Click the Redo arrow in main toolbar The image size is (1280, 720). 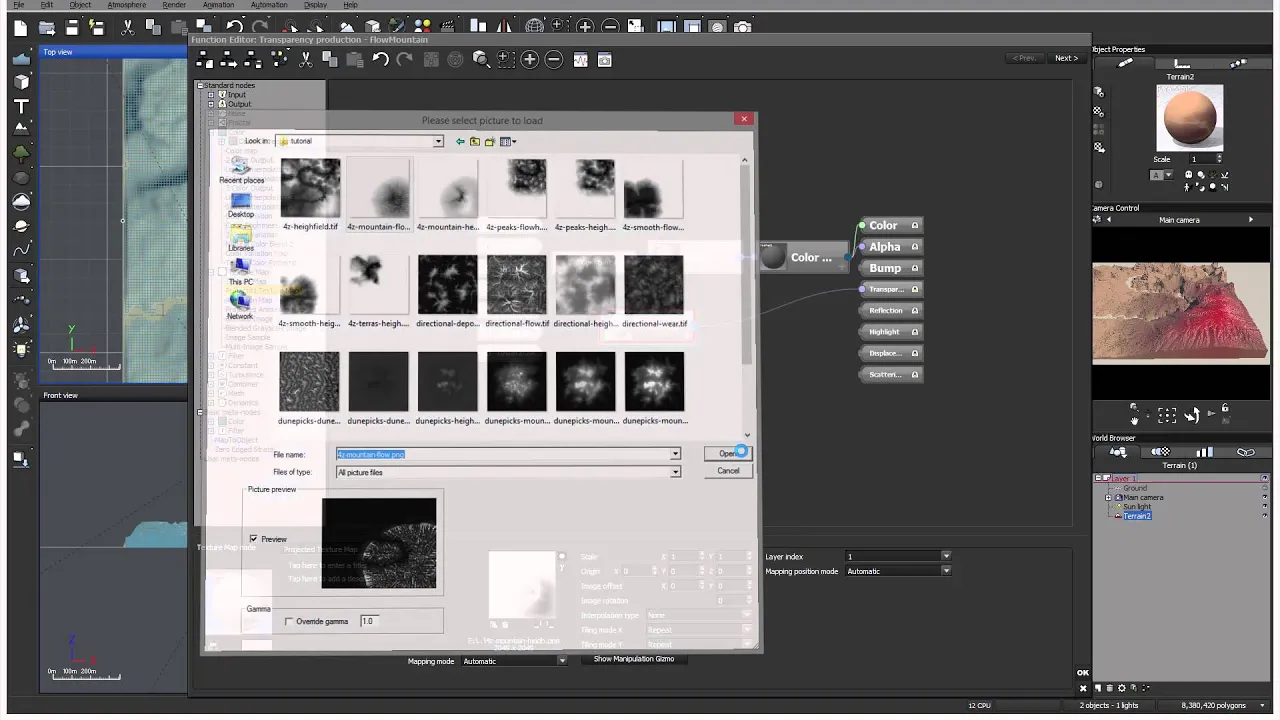260,27
